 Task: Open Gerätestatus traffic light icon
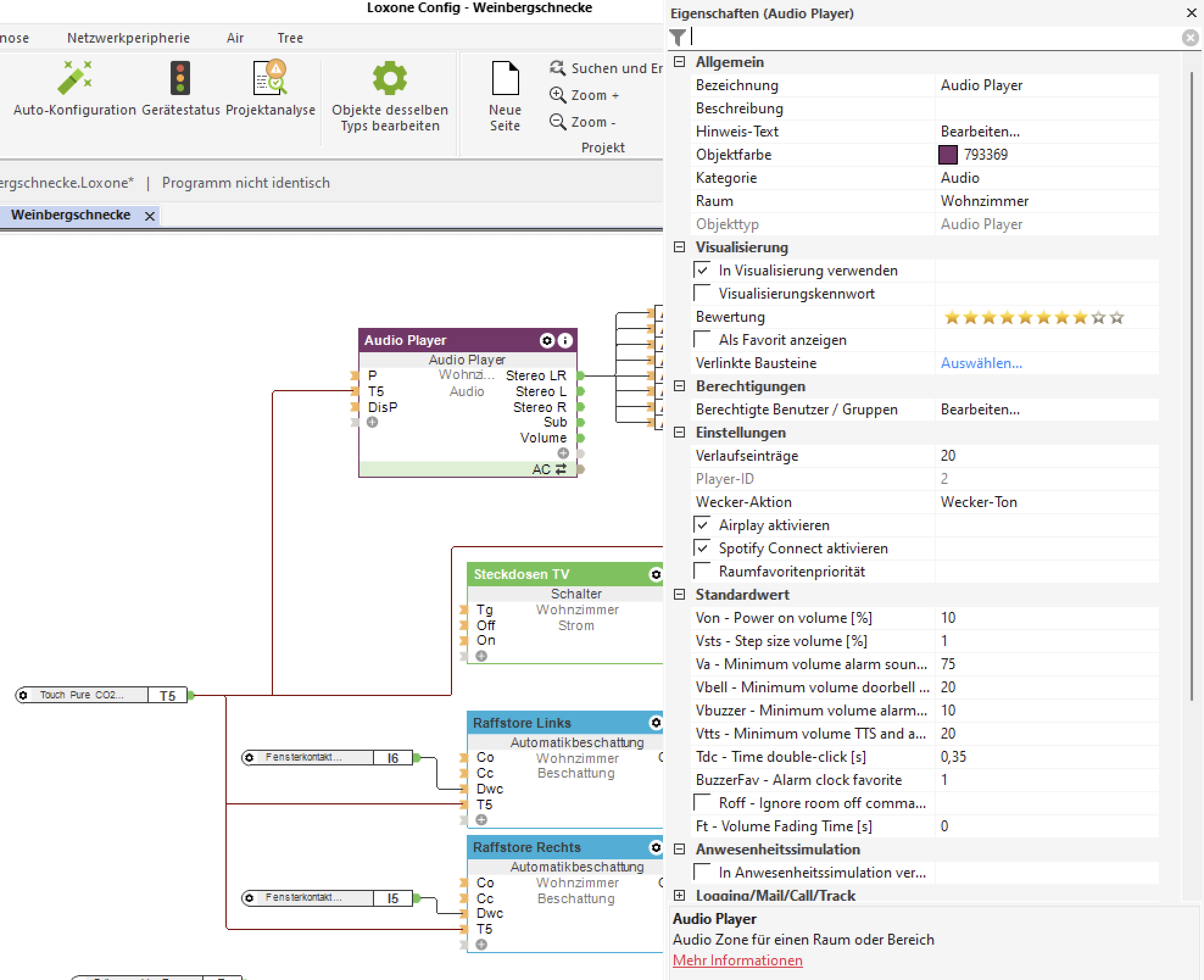tap(180, 79)
